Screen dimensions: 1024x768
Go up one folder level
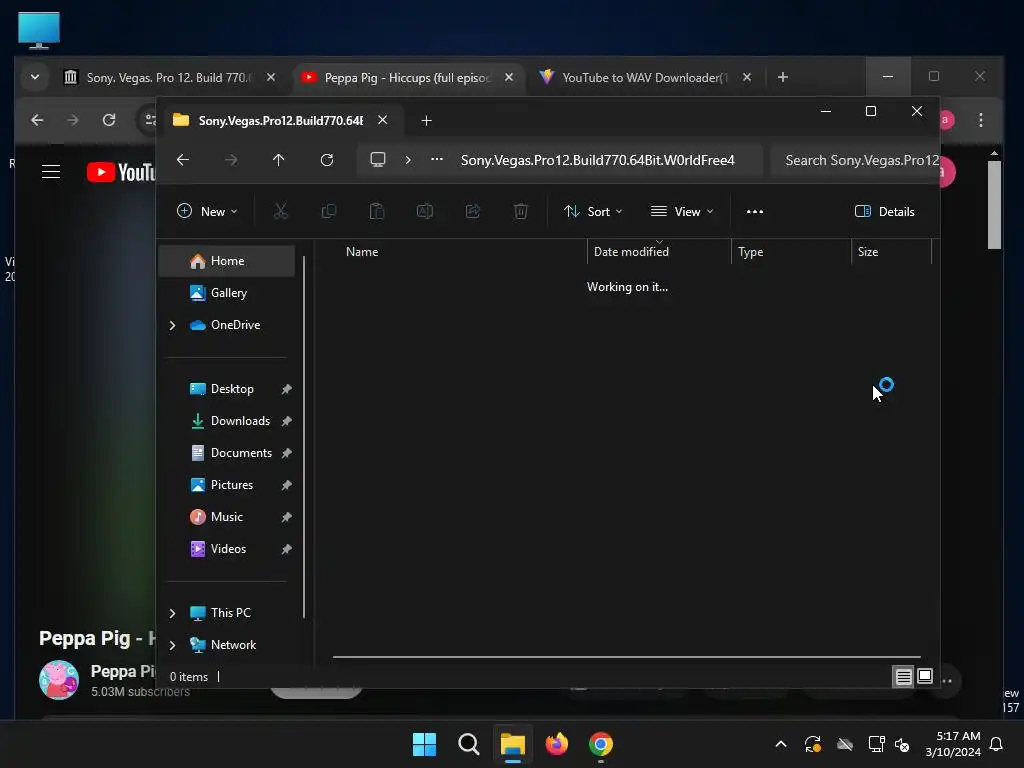point(279,160)
